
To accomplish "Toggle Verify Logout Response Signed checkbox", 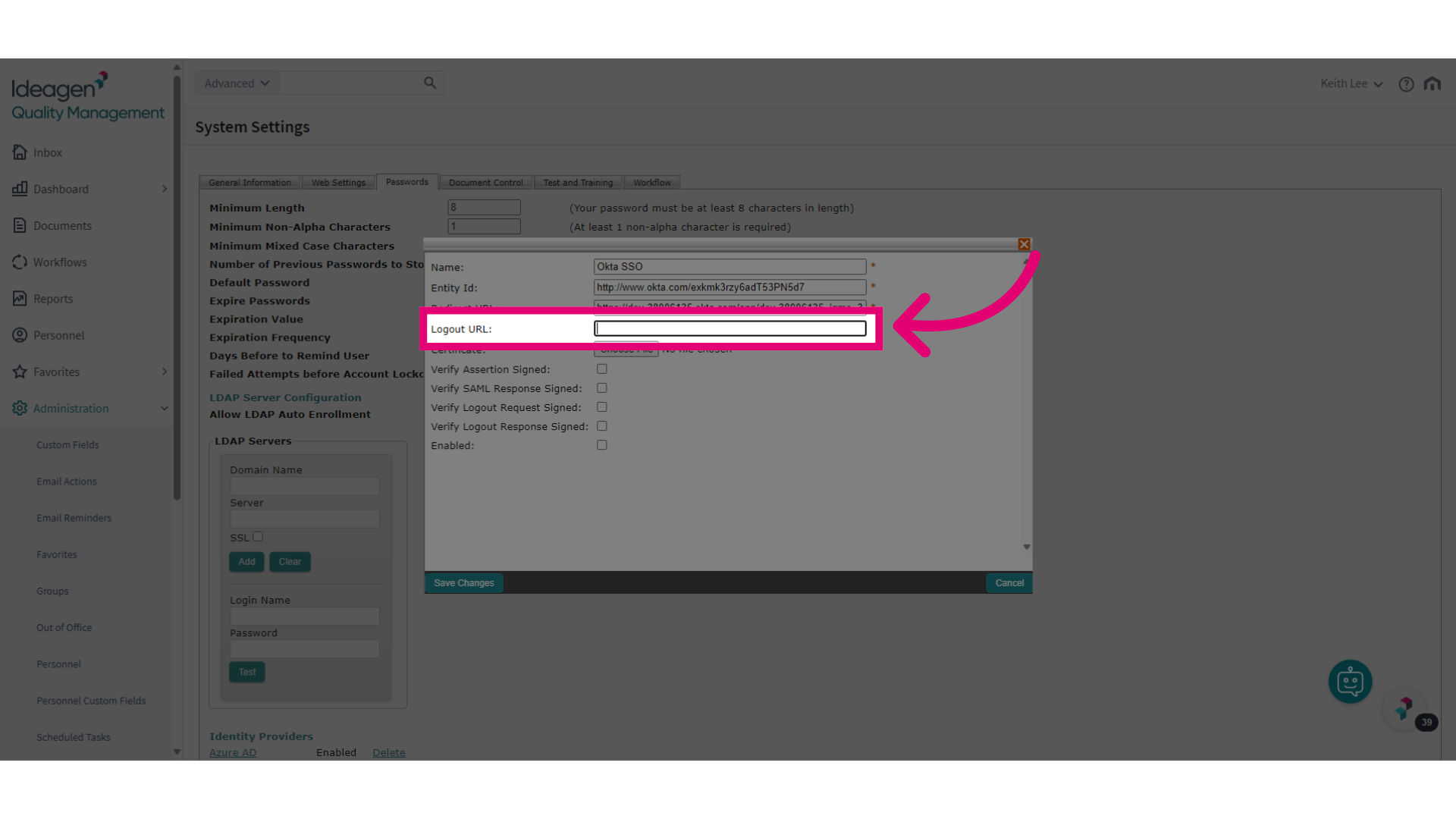I will point(601,426).
